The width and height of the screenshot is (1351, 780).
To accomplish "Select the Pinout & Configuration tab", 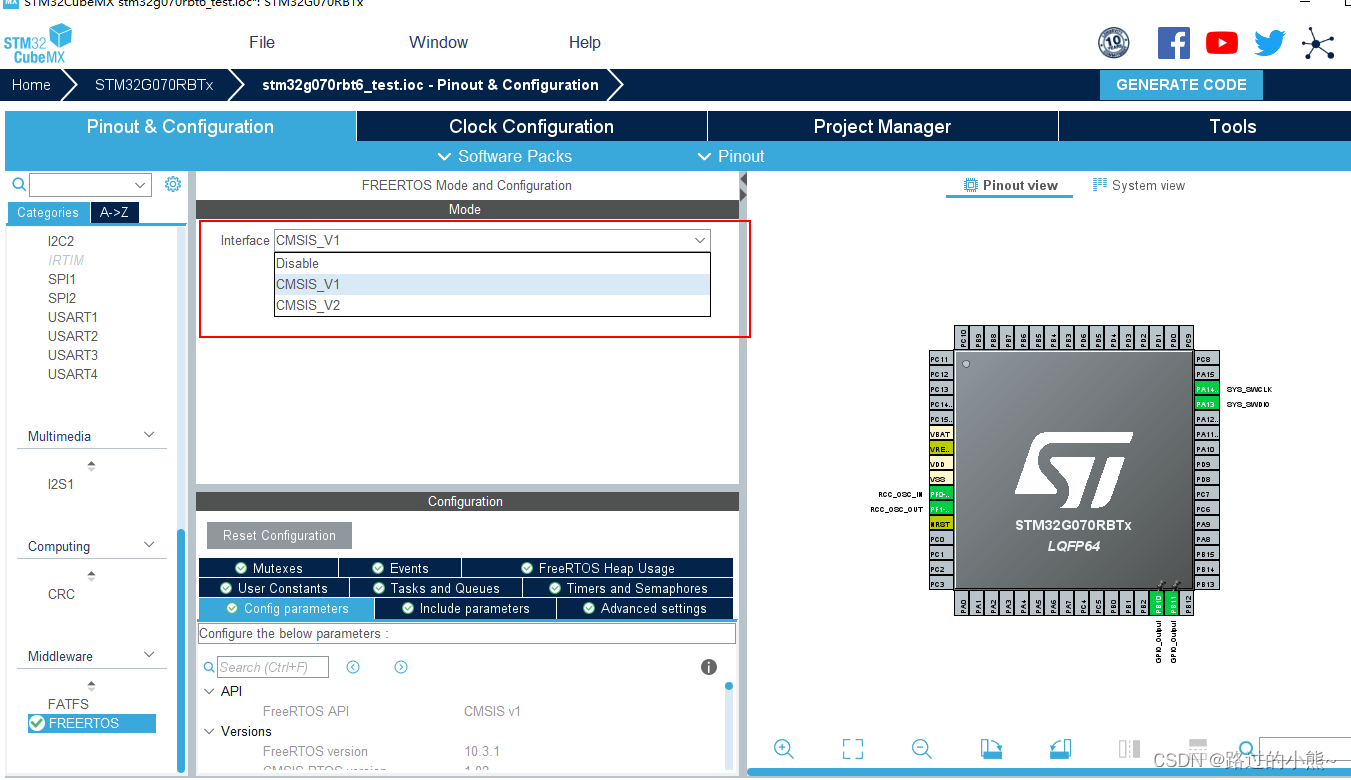I will click(x=180, y=126).
